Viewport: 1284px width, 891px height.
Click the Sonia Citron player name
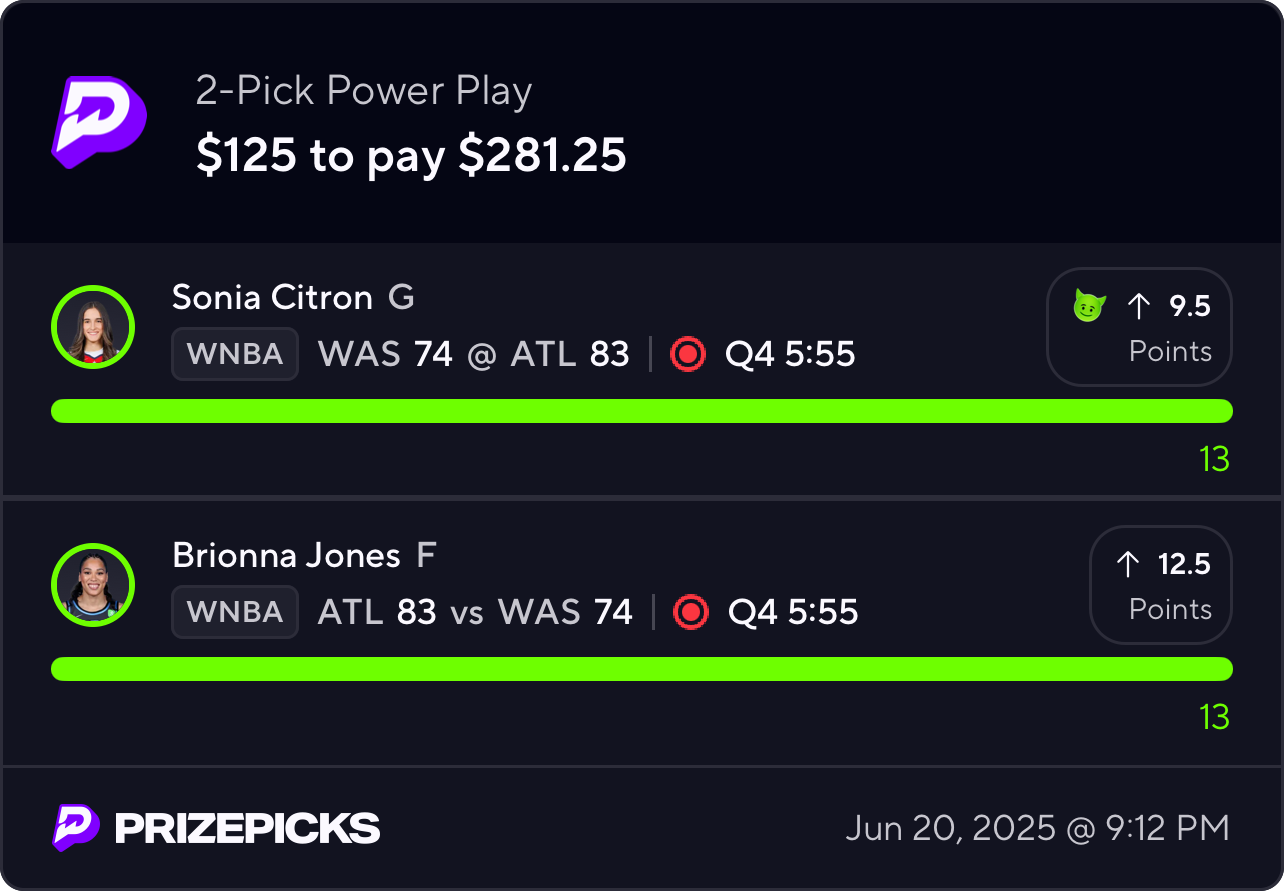click(272, 297)
